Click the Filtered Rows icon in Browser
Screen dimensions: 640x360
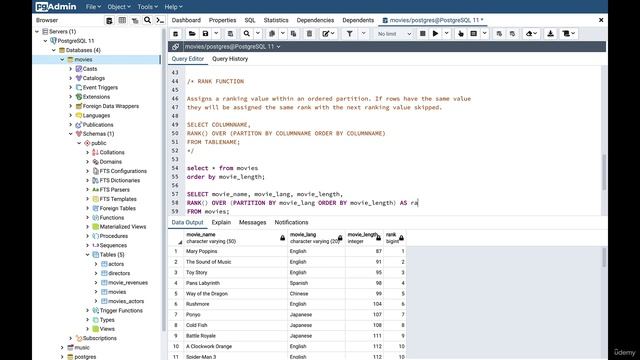click(x=135, y=20)
